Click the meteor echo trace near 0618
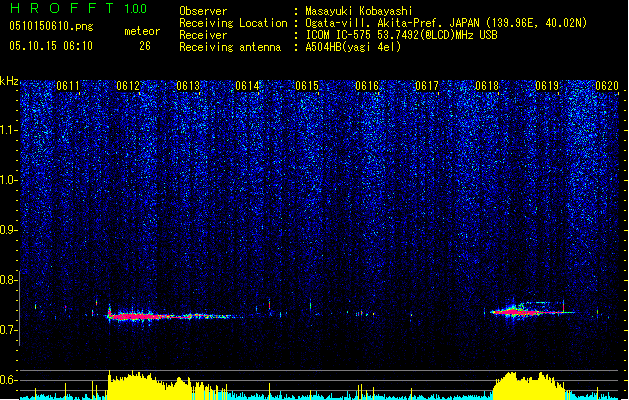The image size is (629, 400). 532,311
